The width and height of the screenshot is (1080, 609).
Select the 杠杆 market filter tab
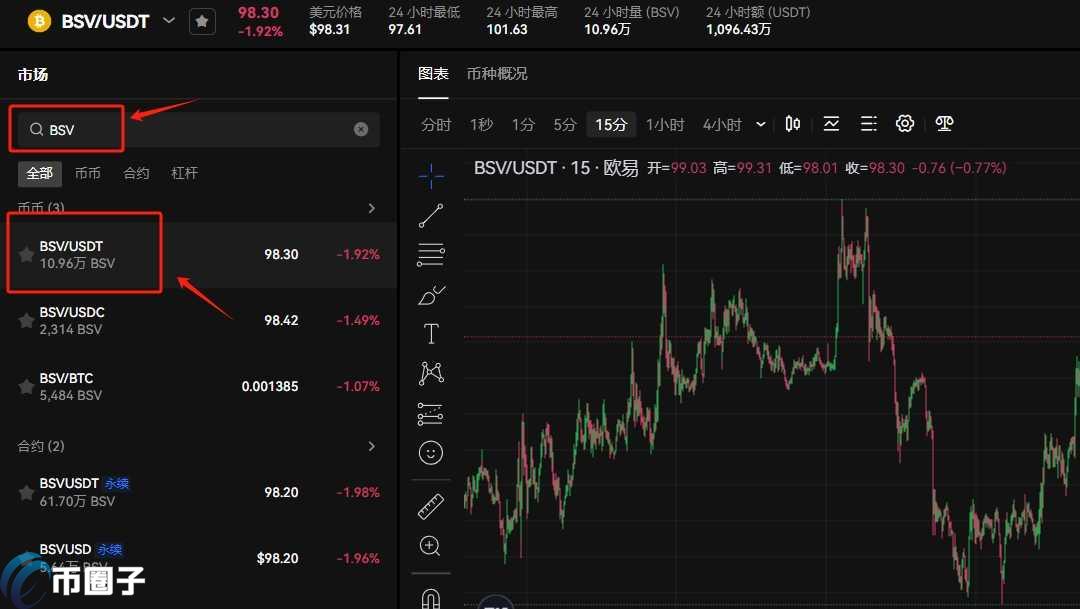184,173
